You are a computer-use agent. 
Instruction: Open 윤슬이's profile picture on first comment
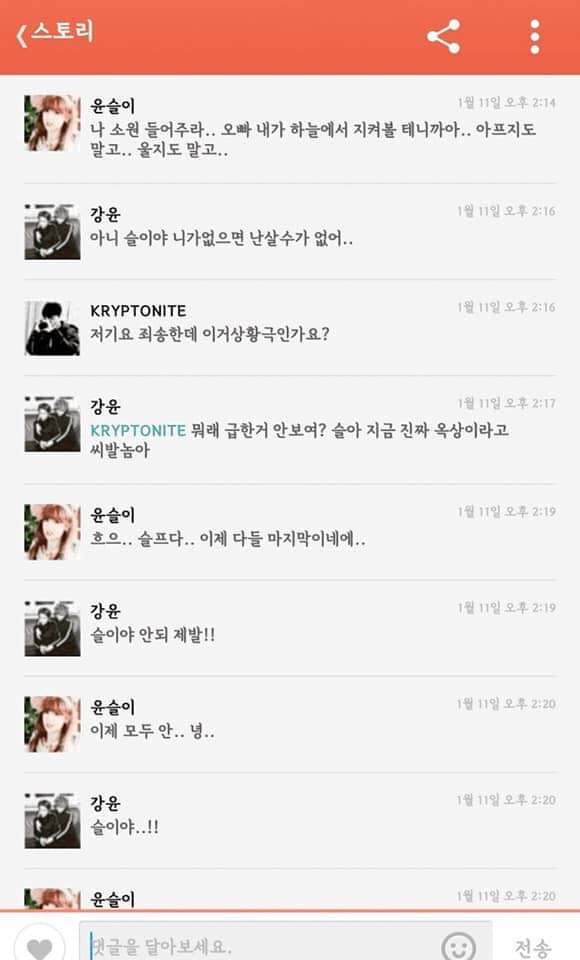tap(52, 123)
